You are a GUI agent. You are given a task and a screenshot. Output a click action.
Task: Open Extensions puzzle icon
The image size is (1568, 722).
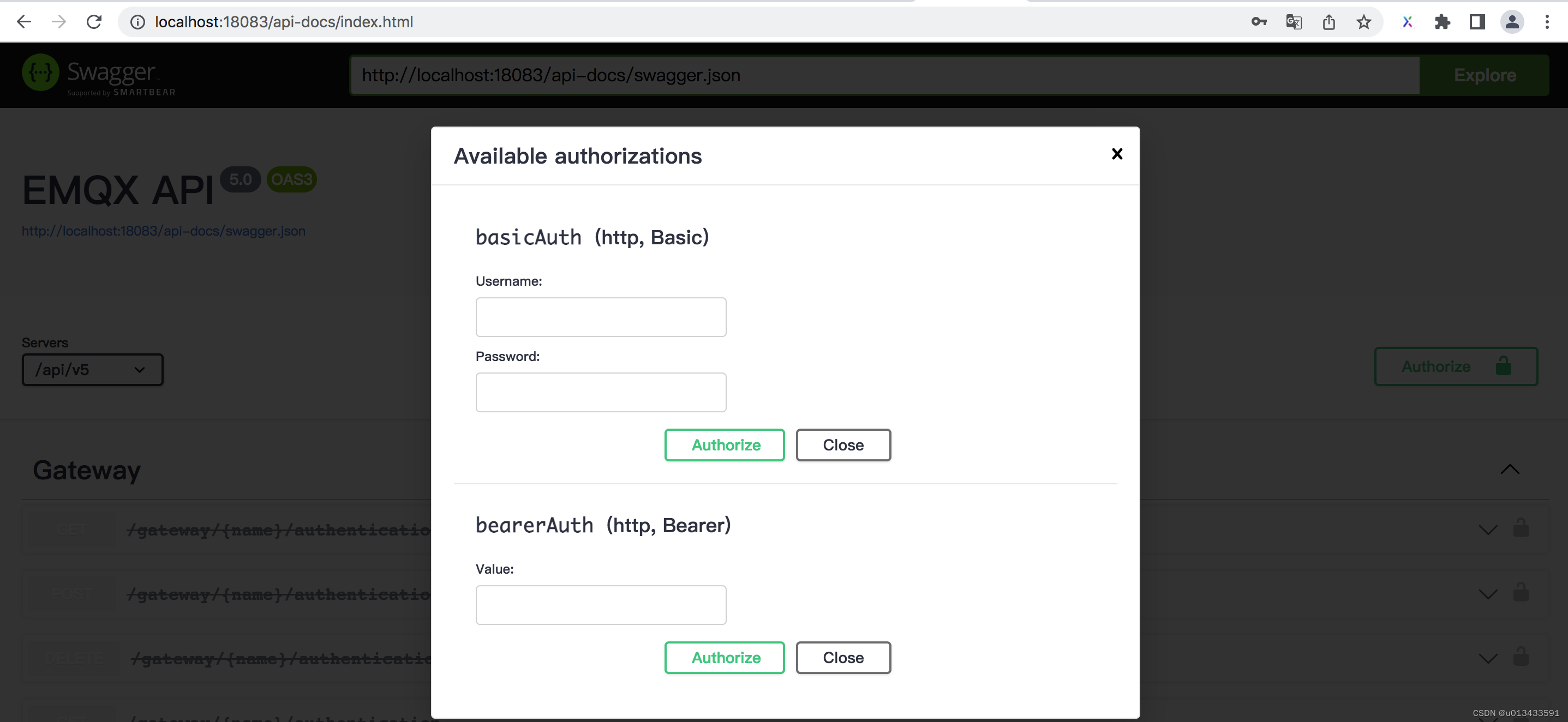tap(1442, 22)
